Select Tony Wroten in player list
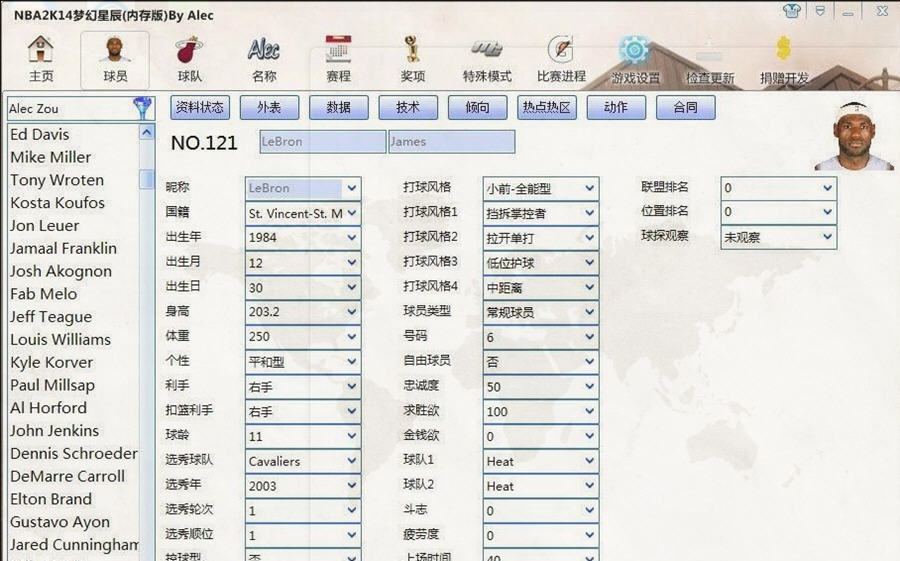Screen dimensions: 900x561 tap(57, 180)
